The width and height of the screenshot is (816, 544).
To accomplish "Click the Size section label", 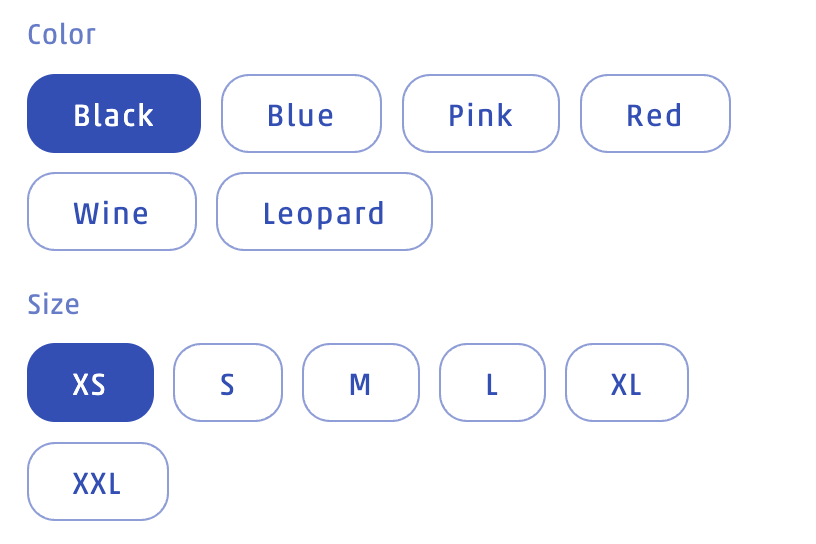I will (54, 303).
